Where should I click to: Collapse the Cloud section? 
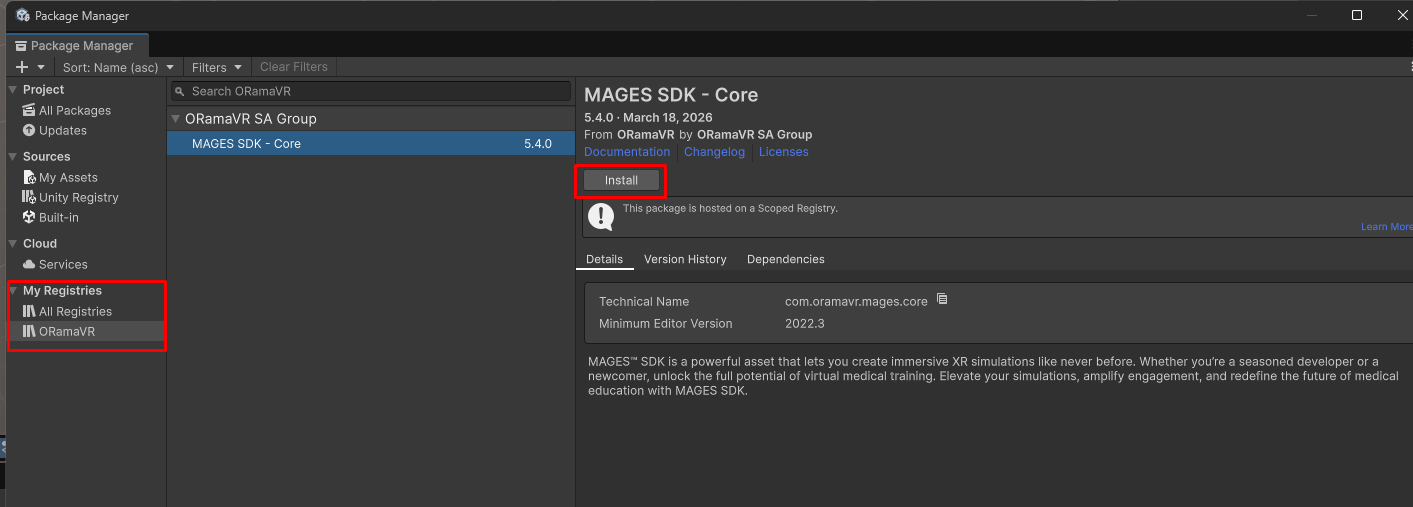tap(13, 244)
